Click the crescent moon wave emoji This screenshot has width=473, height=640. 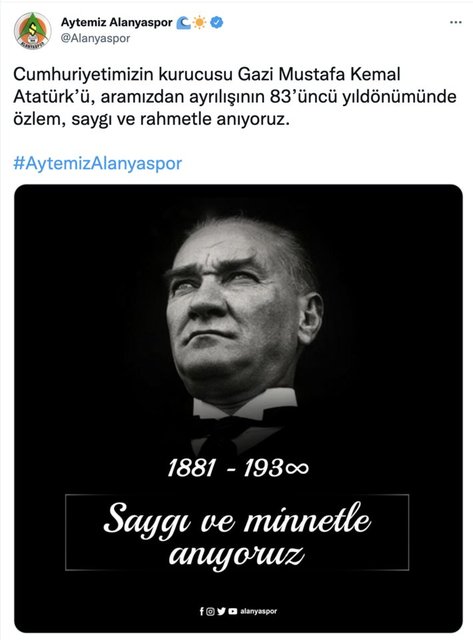(x=184, y=23)
